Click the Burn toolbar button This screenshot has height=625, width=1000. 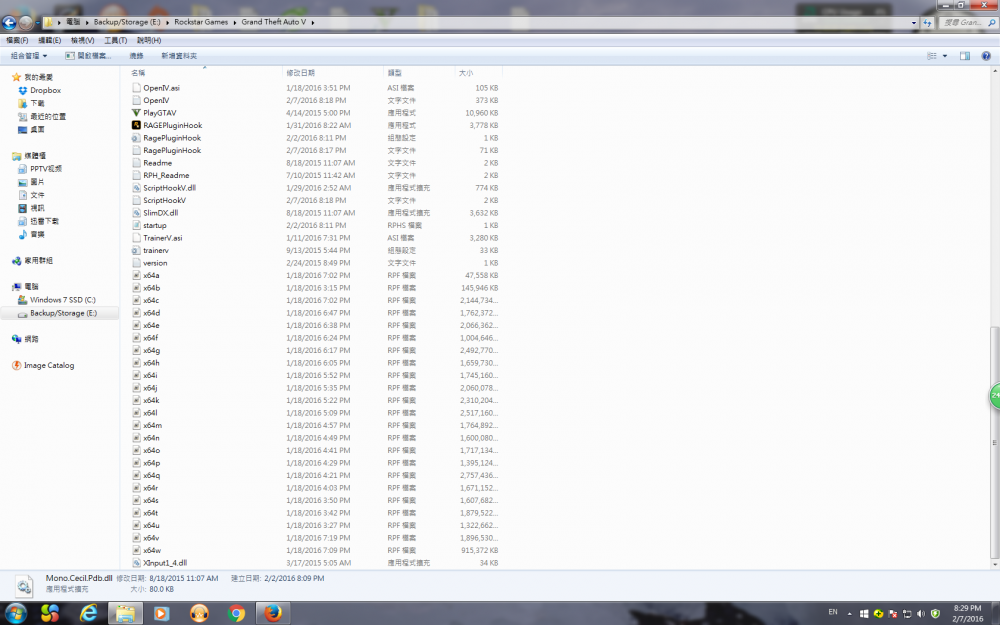pyautogui.click(x=136, y=56)
